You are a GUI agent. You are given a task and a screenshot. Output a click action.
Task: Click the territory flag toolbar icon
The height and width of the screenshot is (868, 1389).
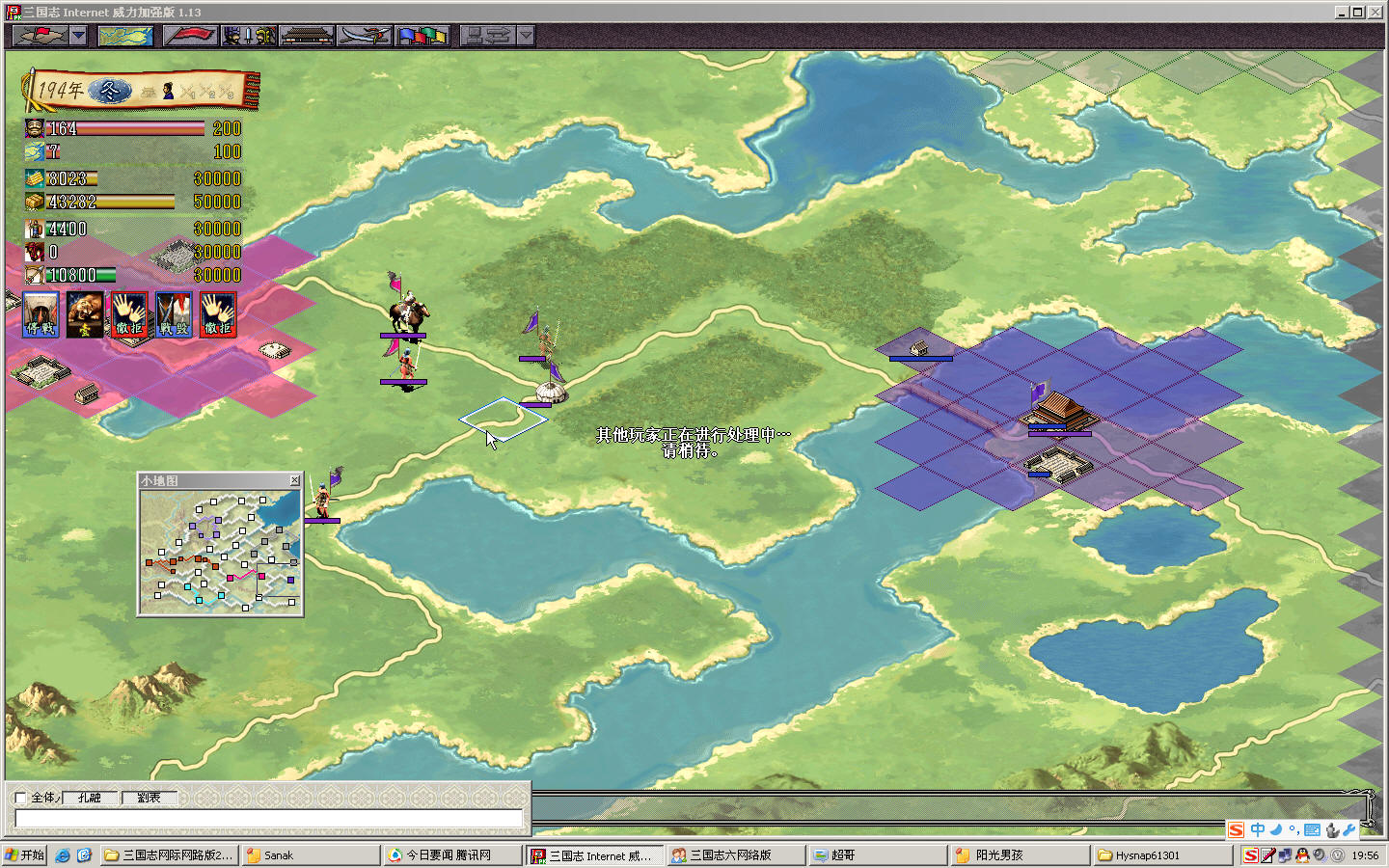tap(40, 36)
